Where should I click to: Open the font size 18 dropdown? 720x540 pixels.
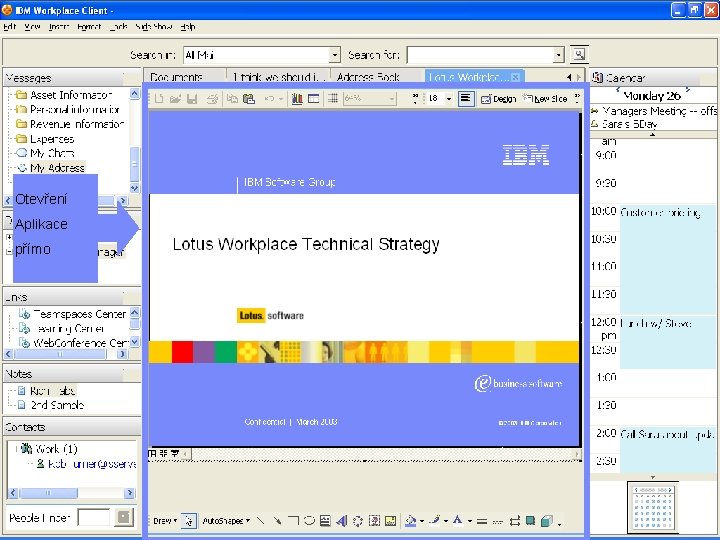[x=449, y=99]
